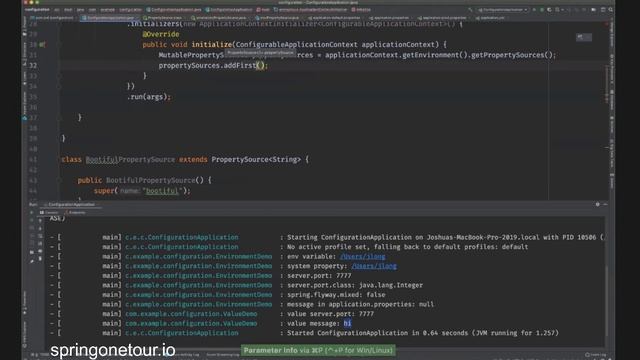This screenshot has height=360, width=640.
Task: Collapse the BootifulPropertySource constructor fold
Action: (60, 180)
